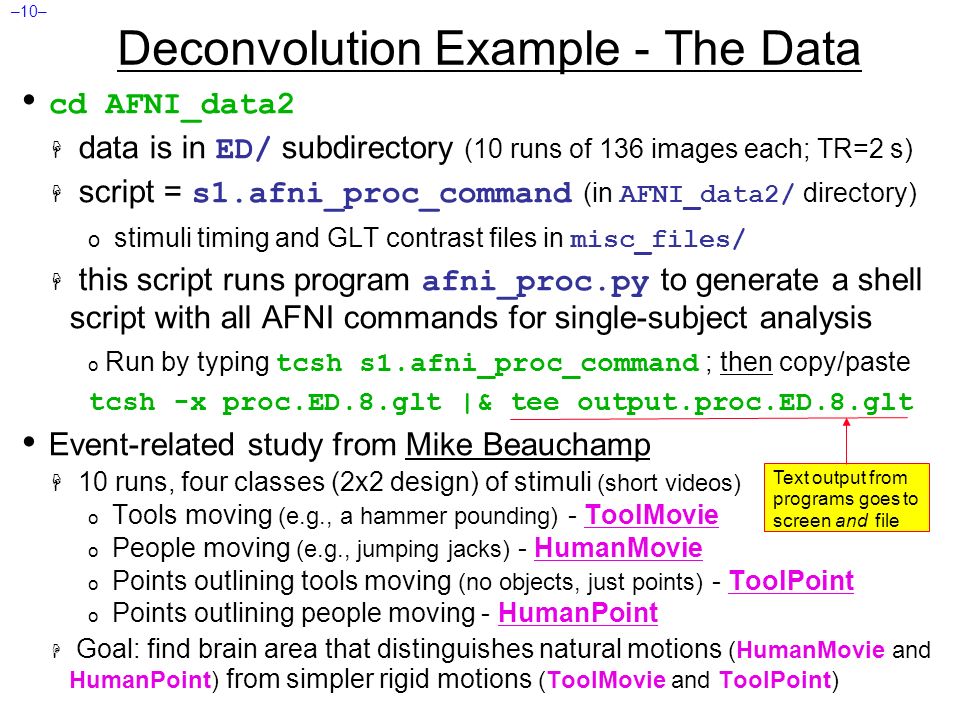This screenshot has width=960, height=720.
Task: Click 'Points outlining people moving' text
Action: click(x=294, y=613)
